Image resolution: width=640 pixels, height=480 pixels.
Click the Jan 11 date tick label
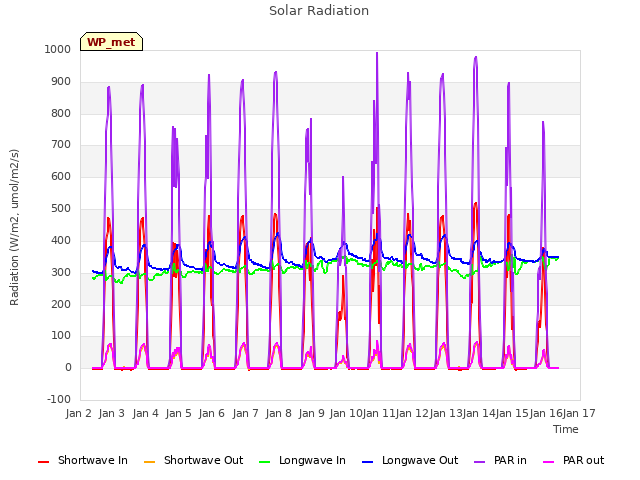pos(379,413)
